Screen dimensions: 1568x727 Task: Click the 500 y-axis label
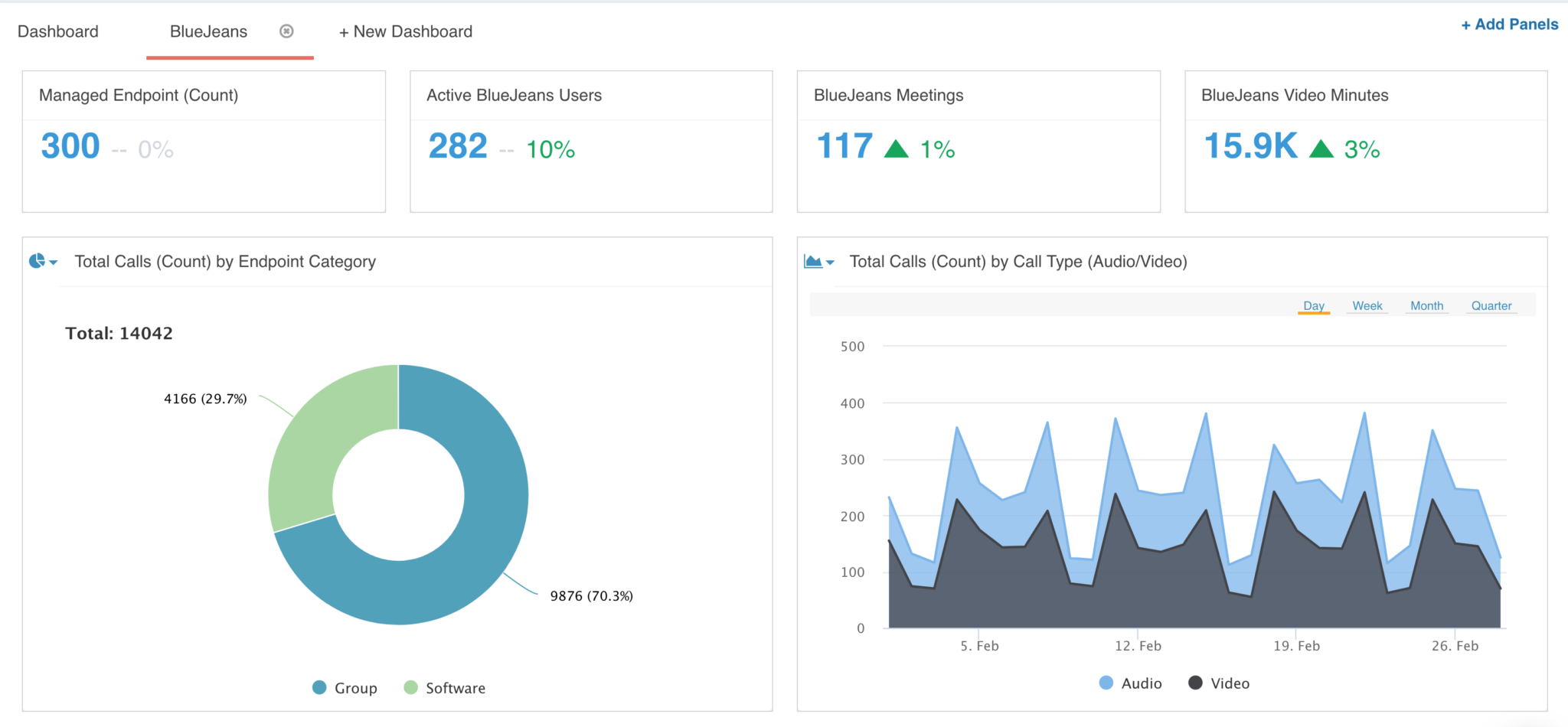point(852,347)
